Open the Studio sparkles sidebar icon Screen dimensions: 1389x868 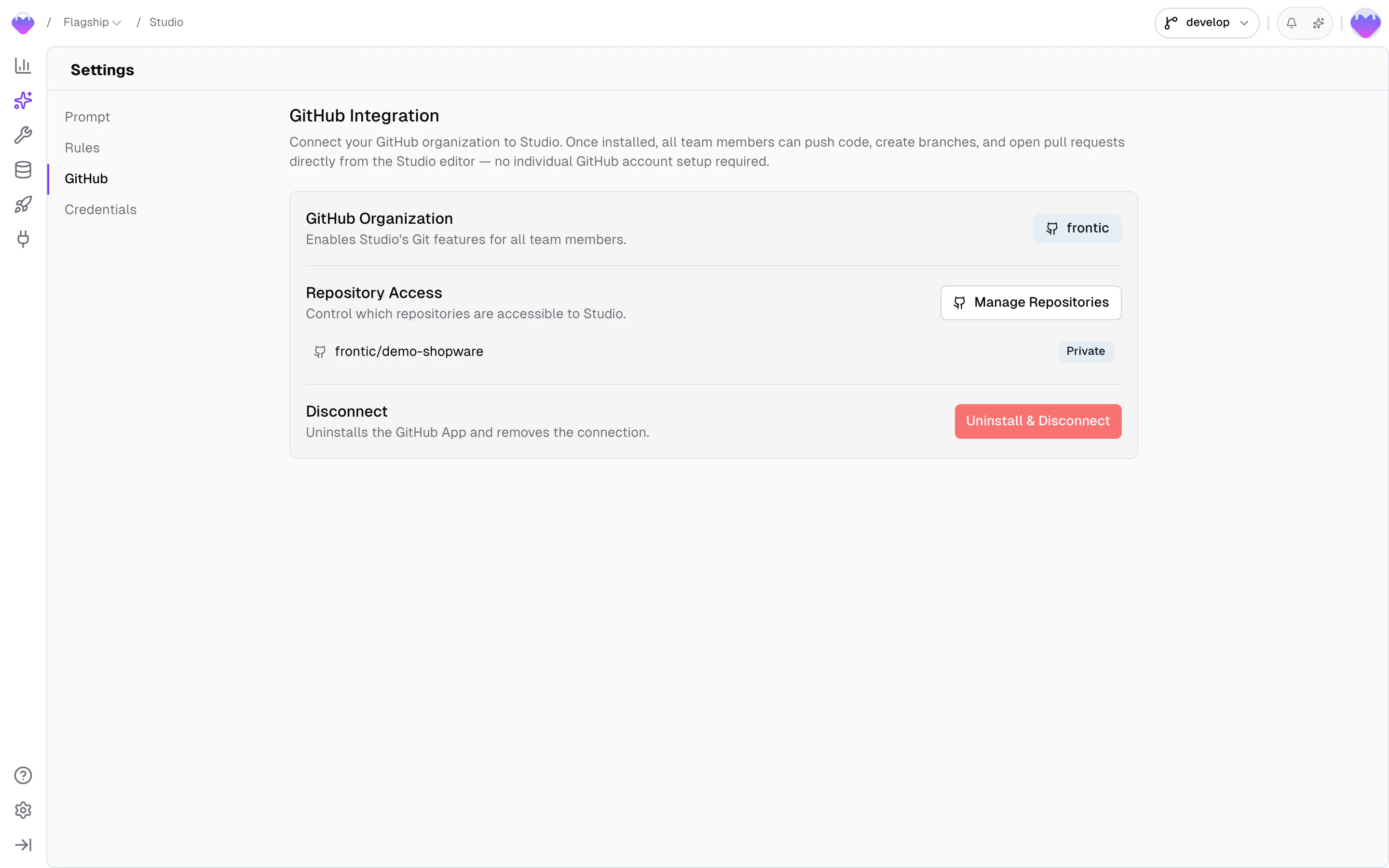coord(23,100)
